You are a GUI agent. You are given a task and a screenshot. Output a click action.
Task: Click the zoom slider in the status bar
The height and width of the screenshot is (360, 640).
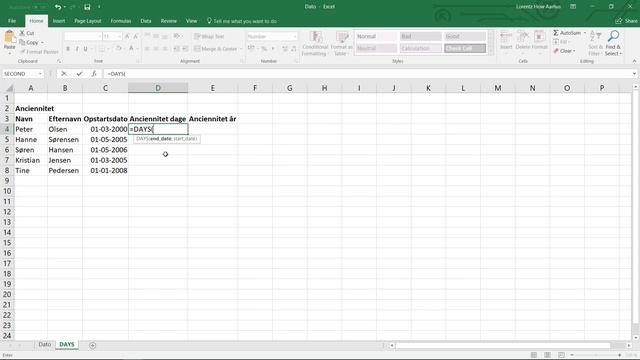tap(596, 355)
